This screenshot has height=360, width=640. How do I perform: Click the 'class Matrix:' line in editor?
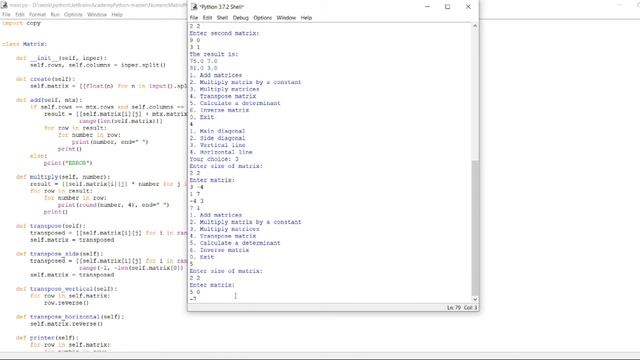pos(24,44)
